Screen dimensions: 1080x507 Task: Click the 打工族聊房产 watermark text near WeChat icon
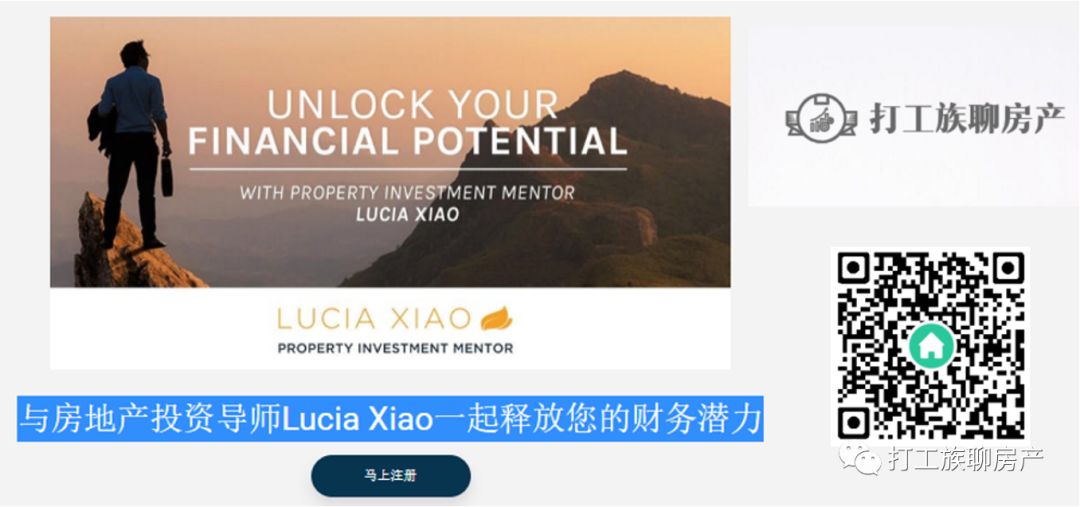point(965,459)
